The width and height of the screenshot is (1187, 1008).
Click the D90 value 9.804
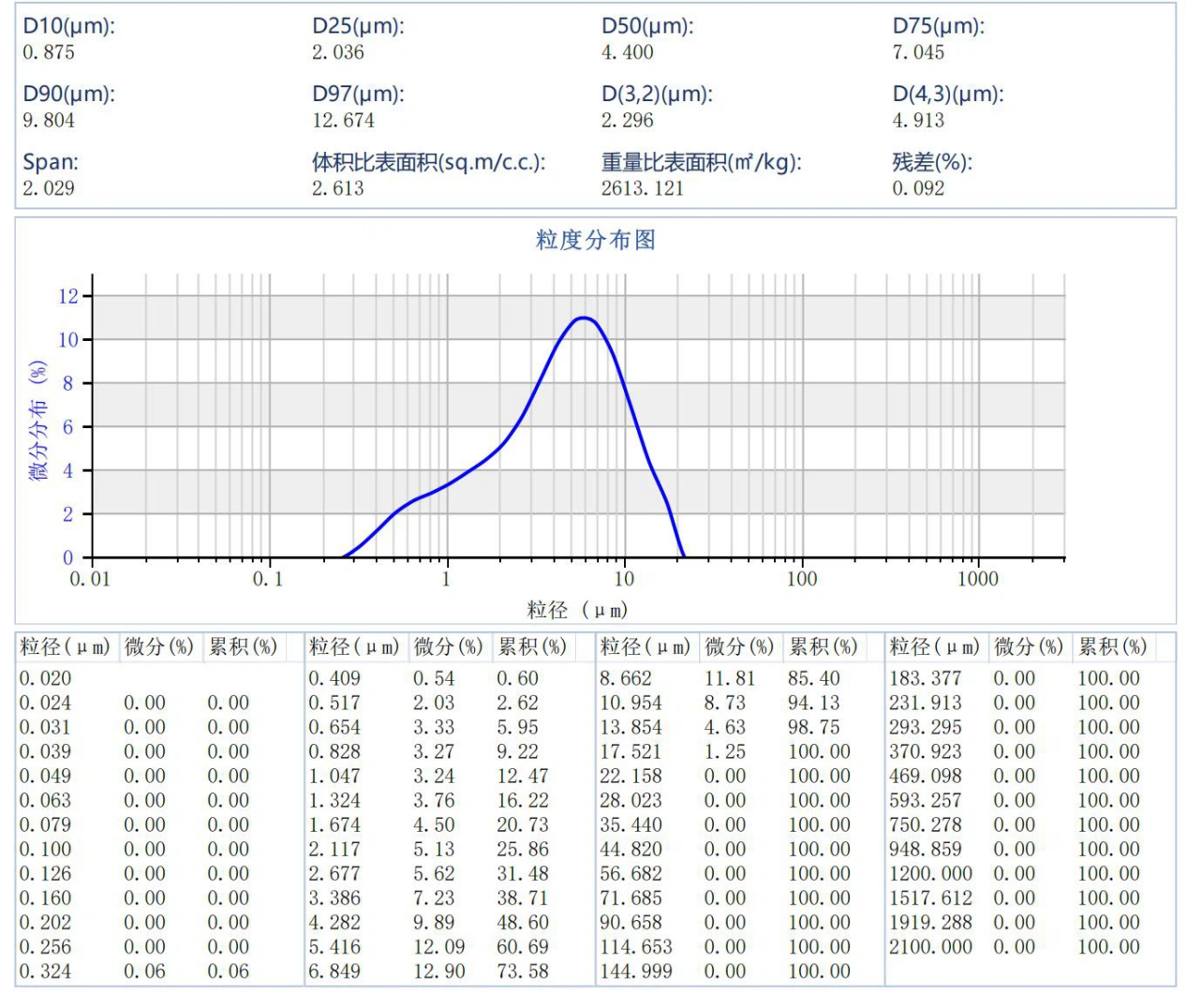tap(49, 121)
